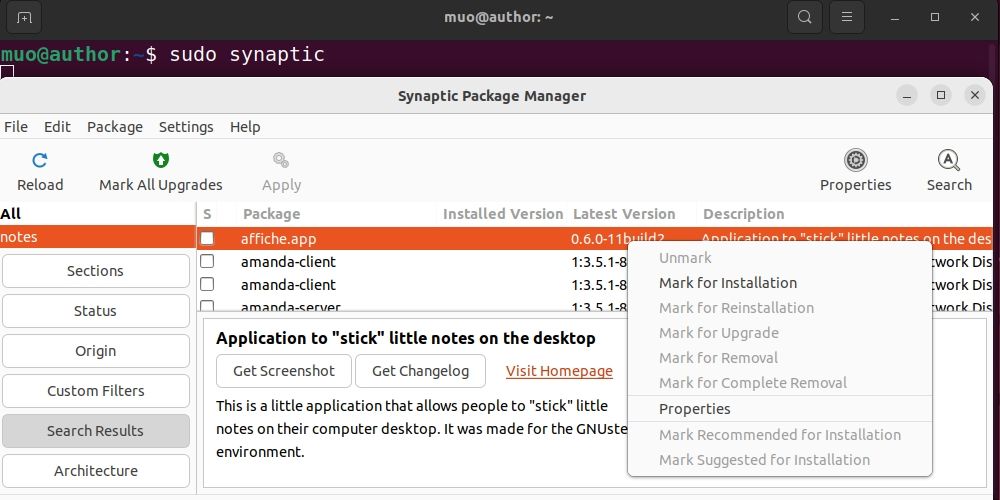Click the Search magnifier icon in the toolbar

click(949, 160)
